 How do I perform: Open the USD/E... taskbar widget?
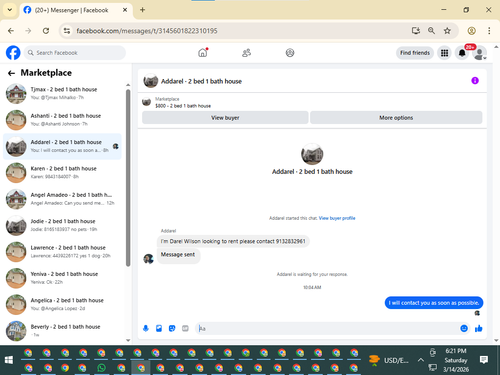[x=389, y=360]
